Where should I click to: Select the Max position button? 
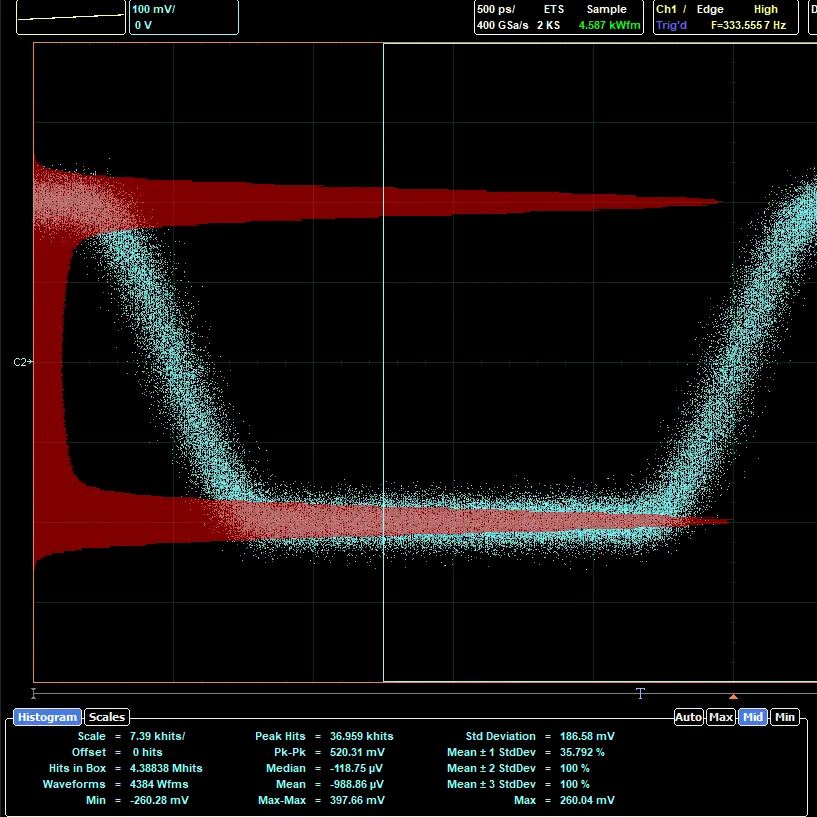coord(721,717)
